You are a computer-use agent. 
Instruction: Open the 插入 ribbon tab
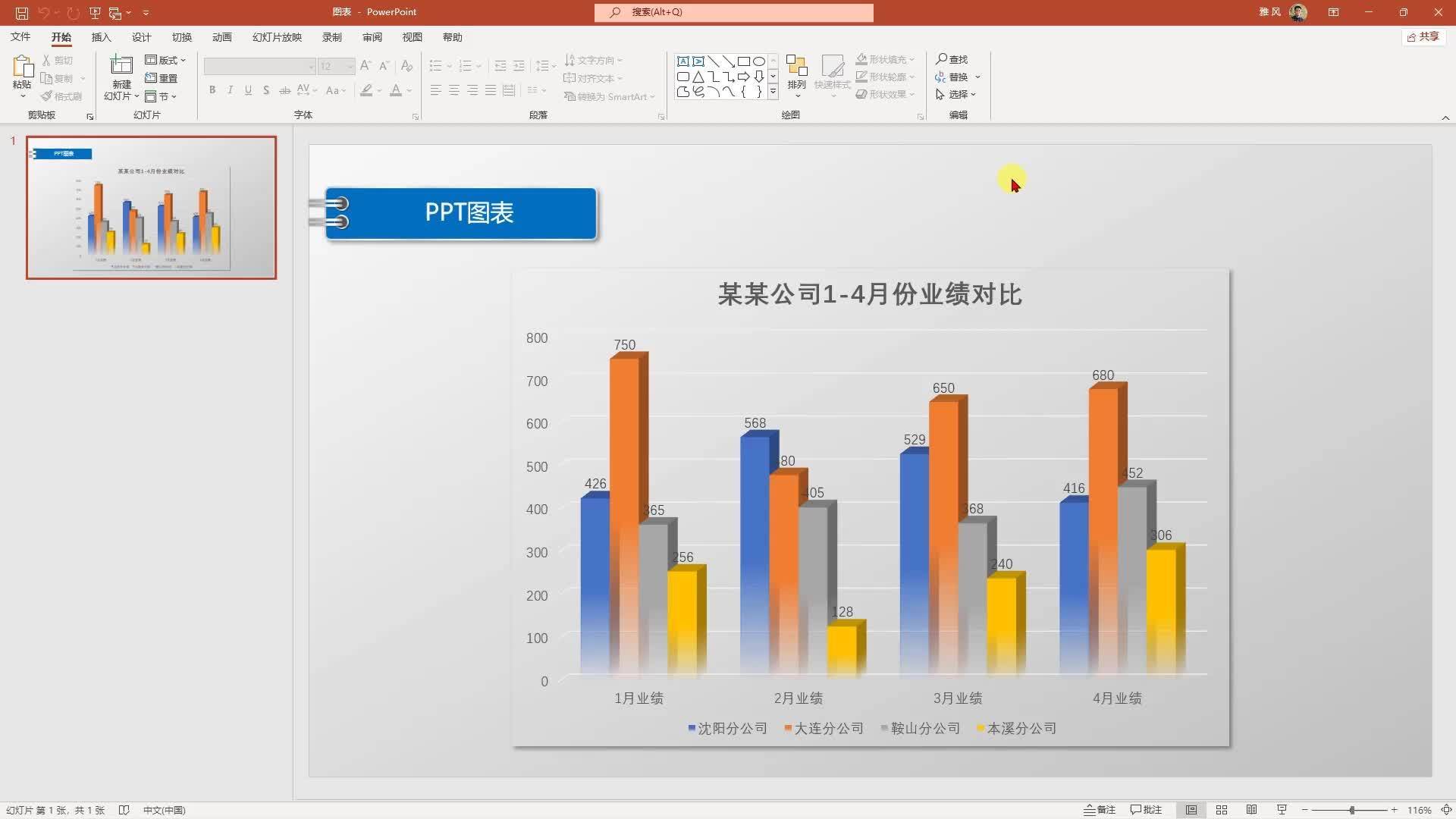101,37
